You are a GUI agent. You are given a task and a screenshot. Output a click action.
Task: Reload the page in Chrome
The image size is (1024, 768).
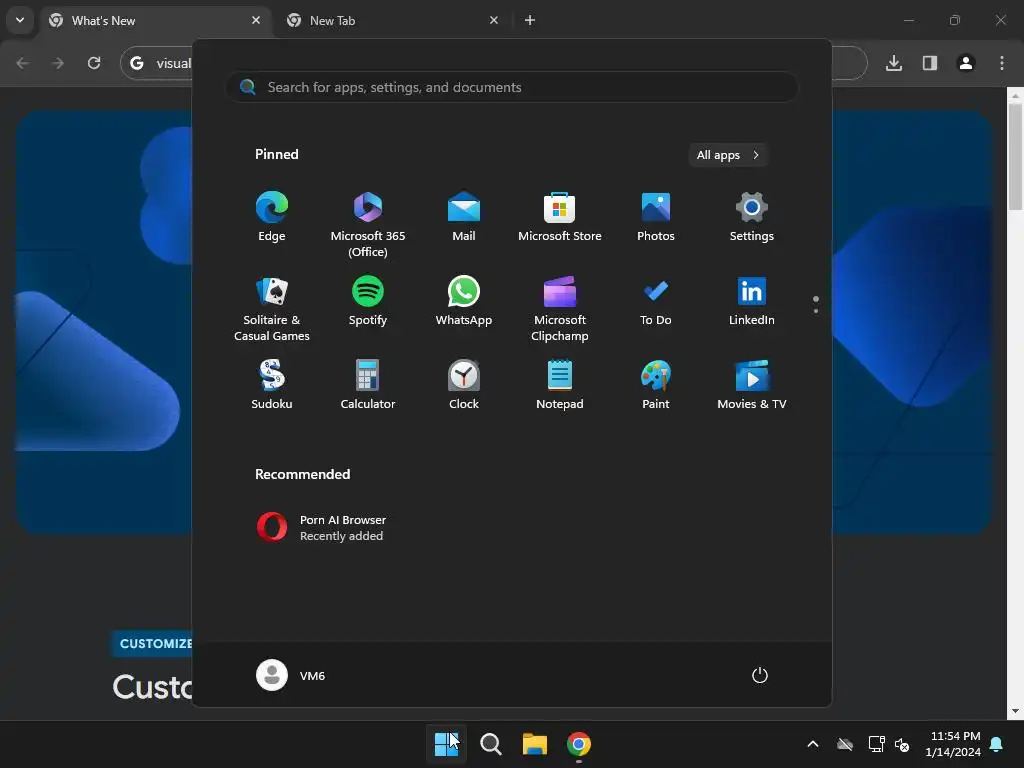tap(94, 63)
